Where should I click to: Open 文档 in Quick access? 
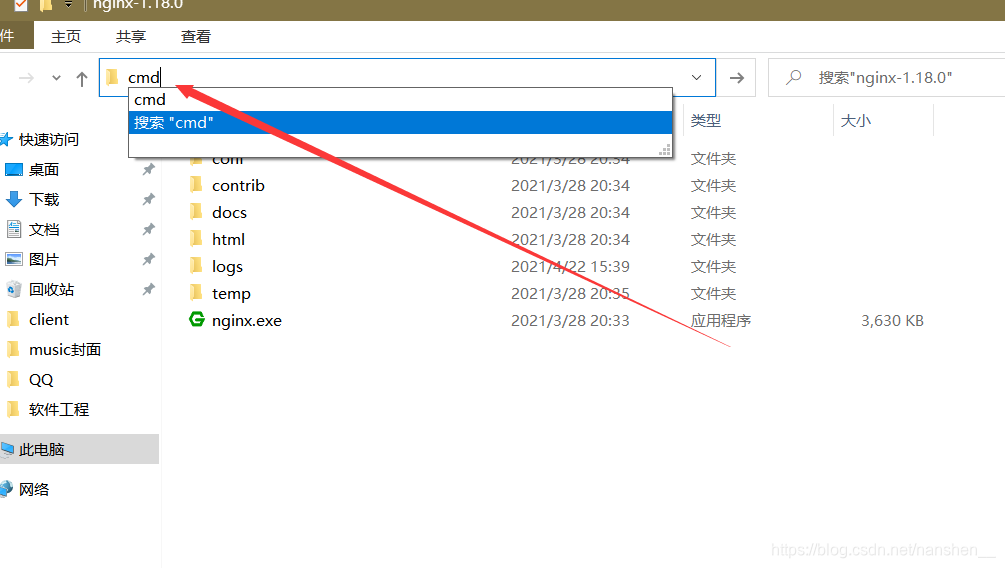point(44,230)
